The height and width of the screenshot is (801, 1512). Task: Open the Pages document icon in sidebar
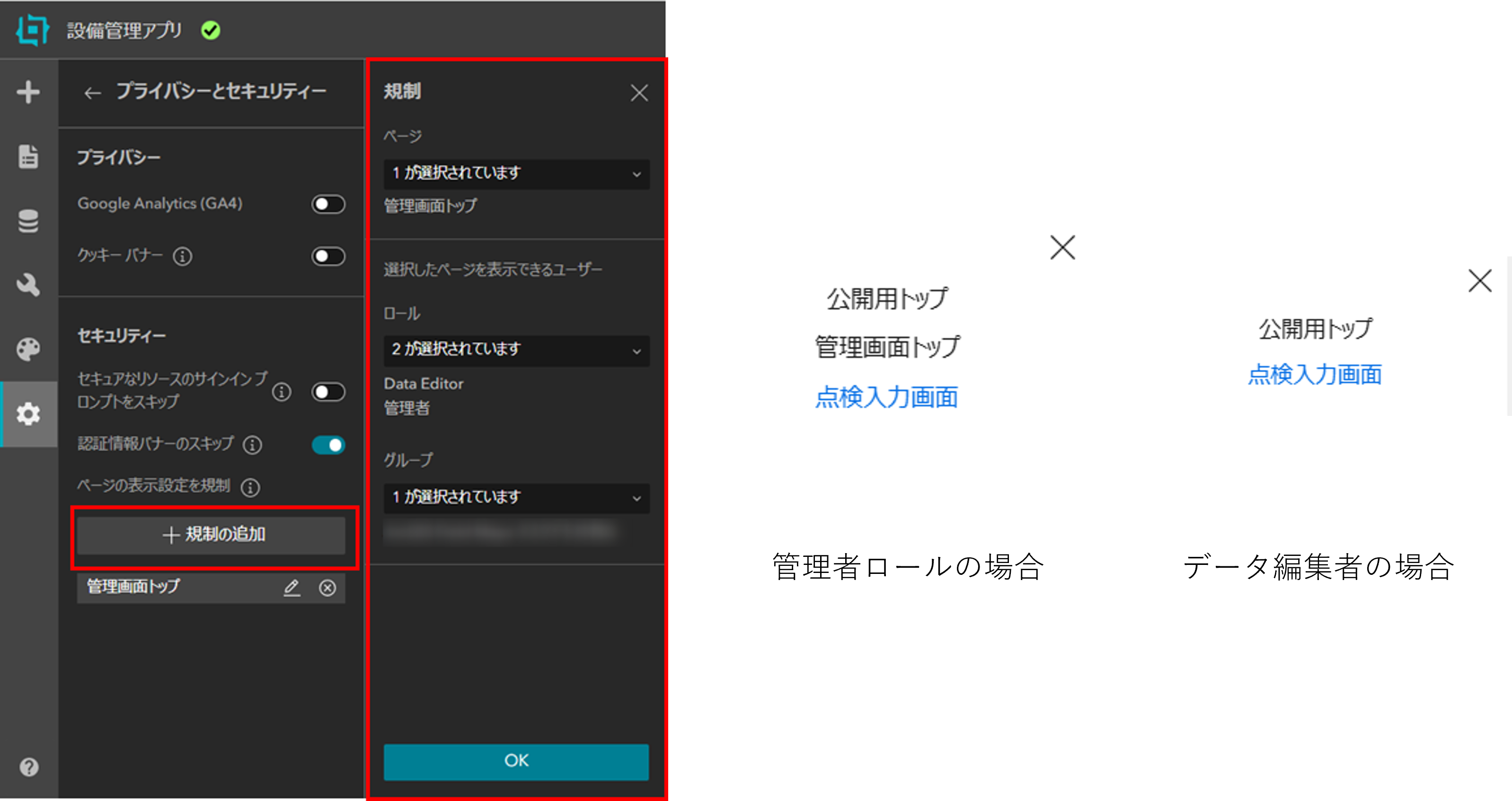(28, 157)
